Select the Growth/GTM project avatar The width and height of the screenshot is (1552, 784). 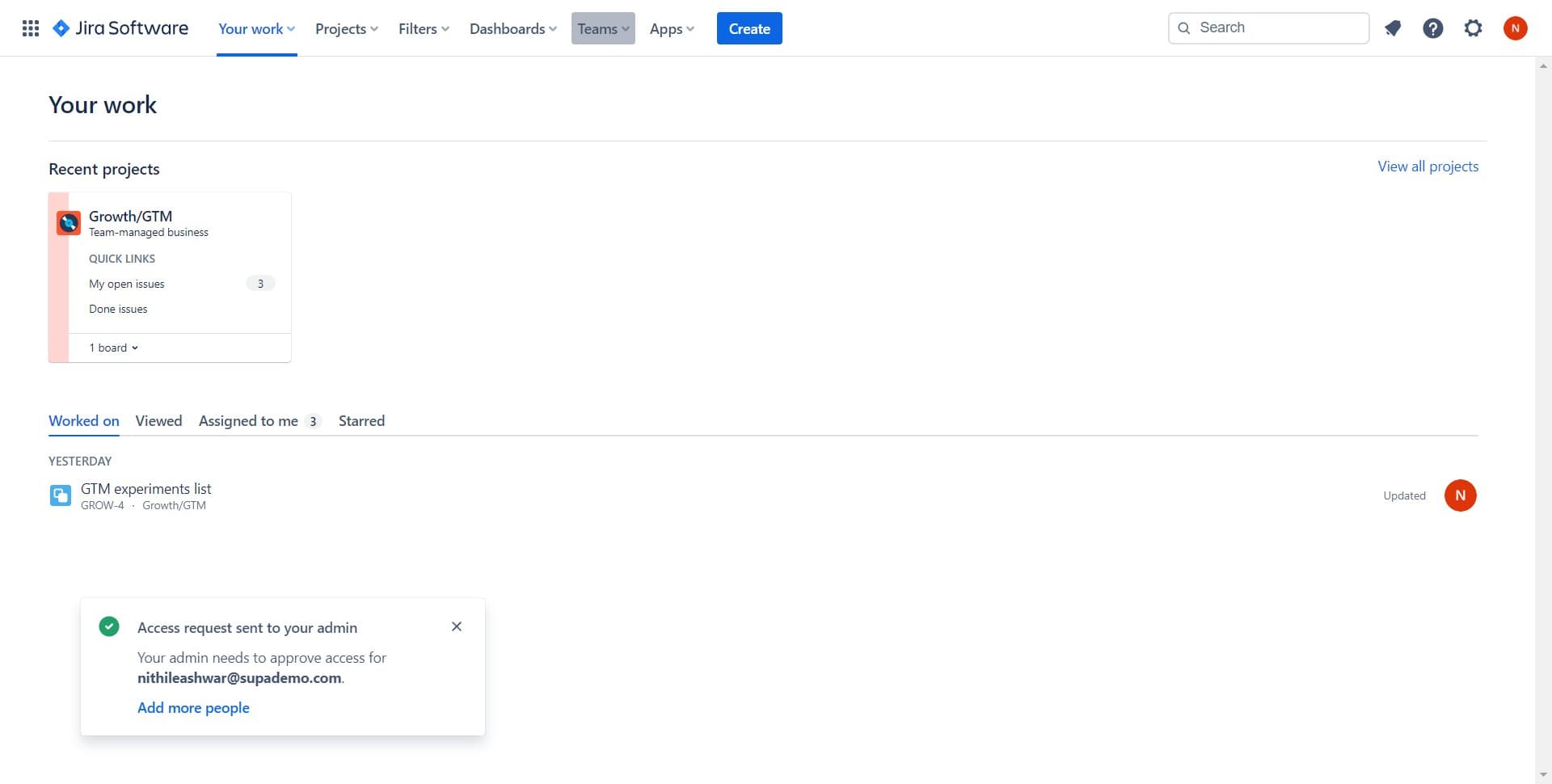tap(68, 222)
